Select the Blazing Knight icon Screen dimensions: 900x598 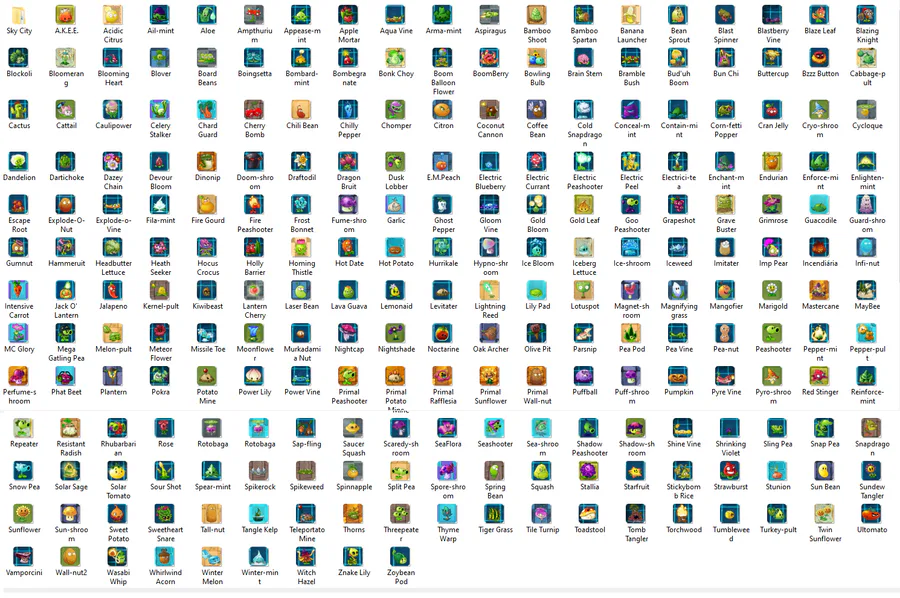[867, 15]
